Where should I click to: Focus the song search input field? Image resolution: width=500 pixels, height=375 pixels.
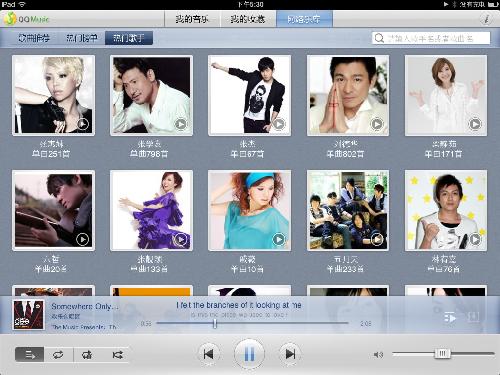point(431,38)
